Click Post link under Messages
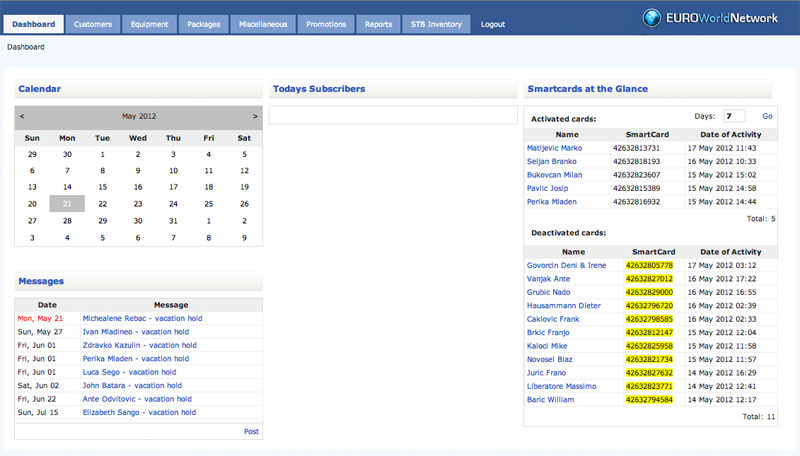The width and height of the screenshot is (800, 456). click(x=251, y=432)
